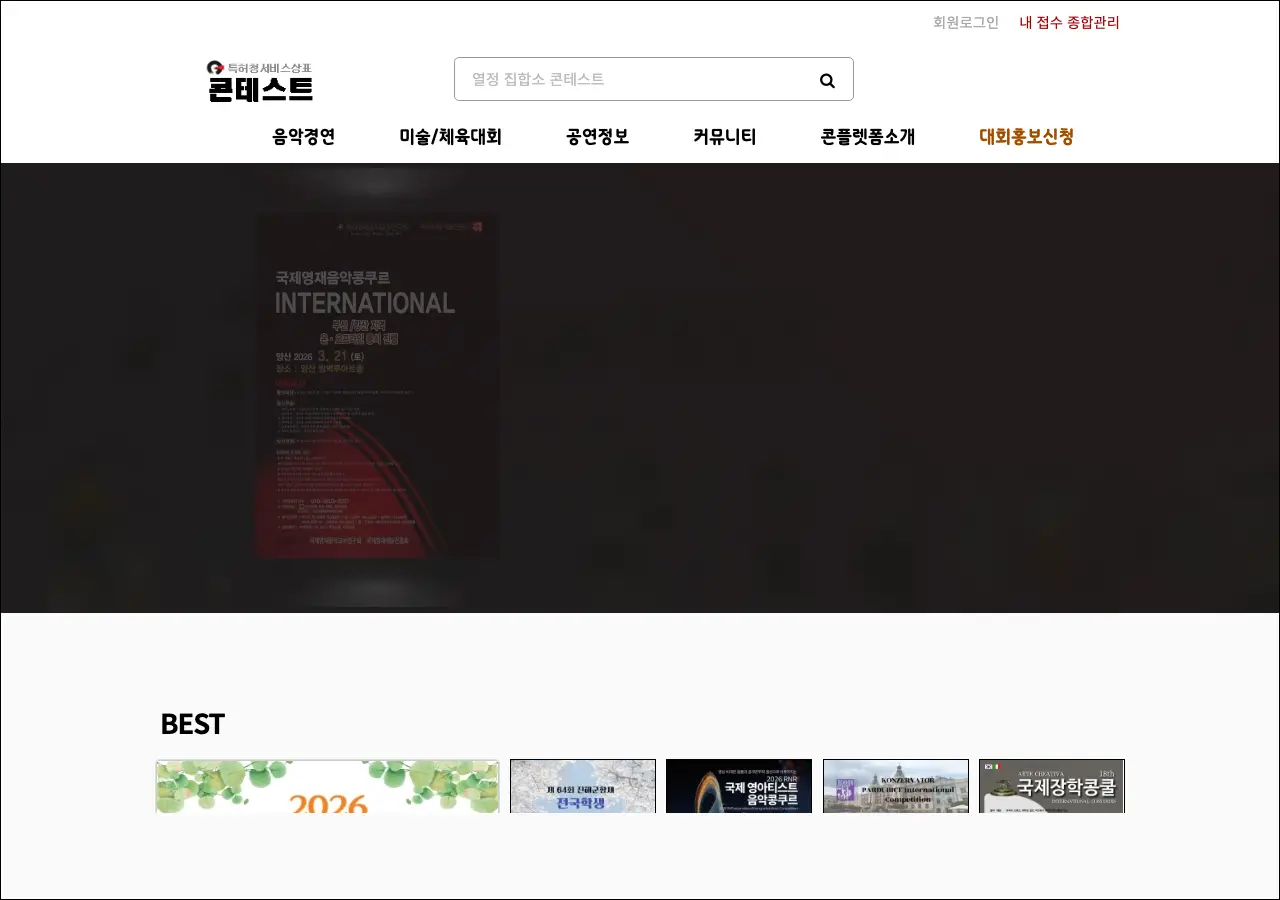Open the green leafy 2026 banner thumbnail

point(327,787)
